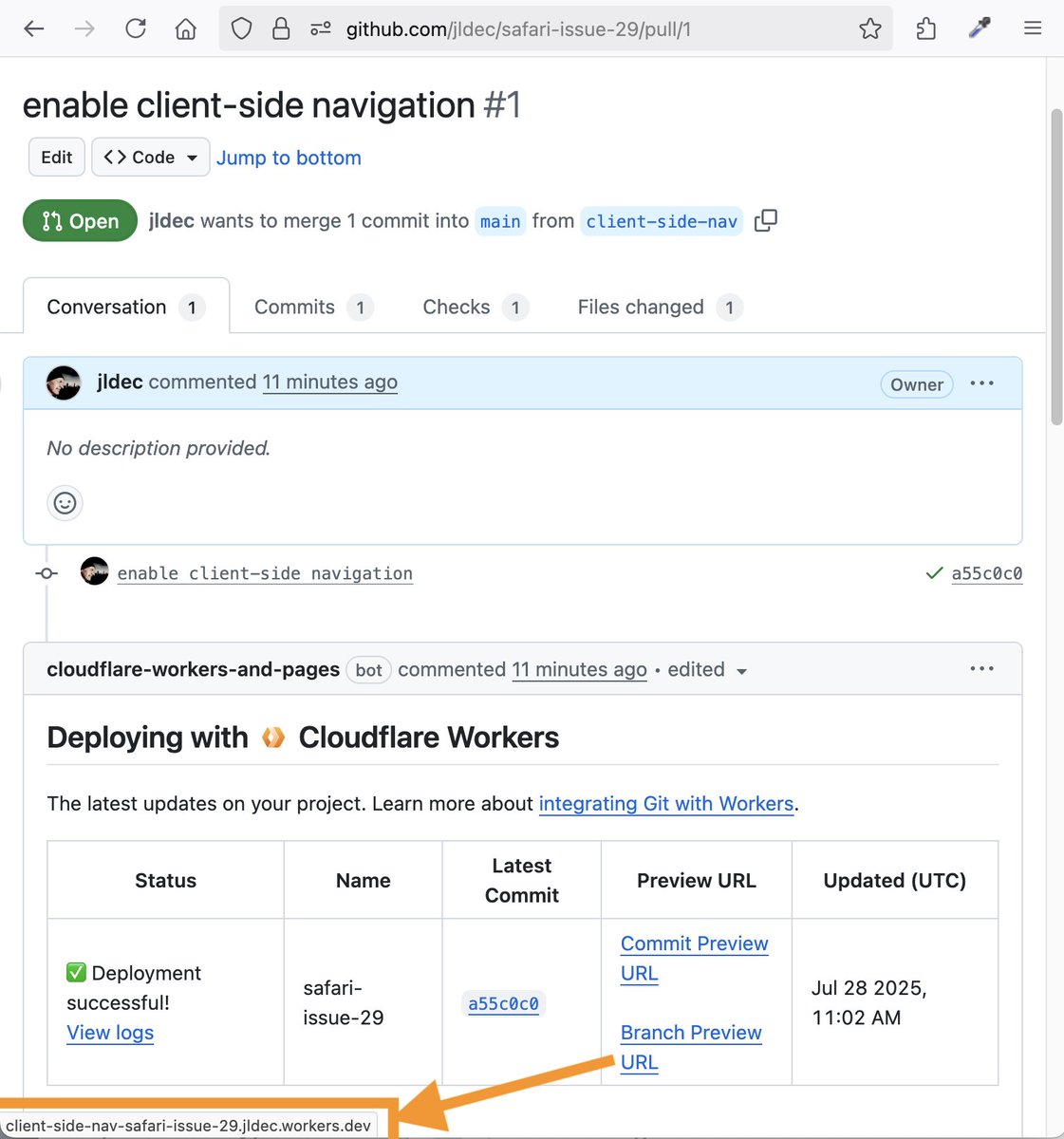The image size is (1064, 1139).
Task: Click the shield tracking protection icon
Action: (242, 28)
